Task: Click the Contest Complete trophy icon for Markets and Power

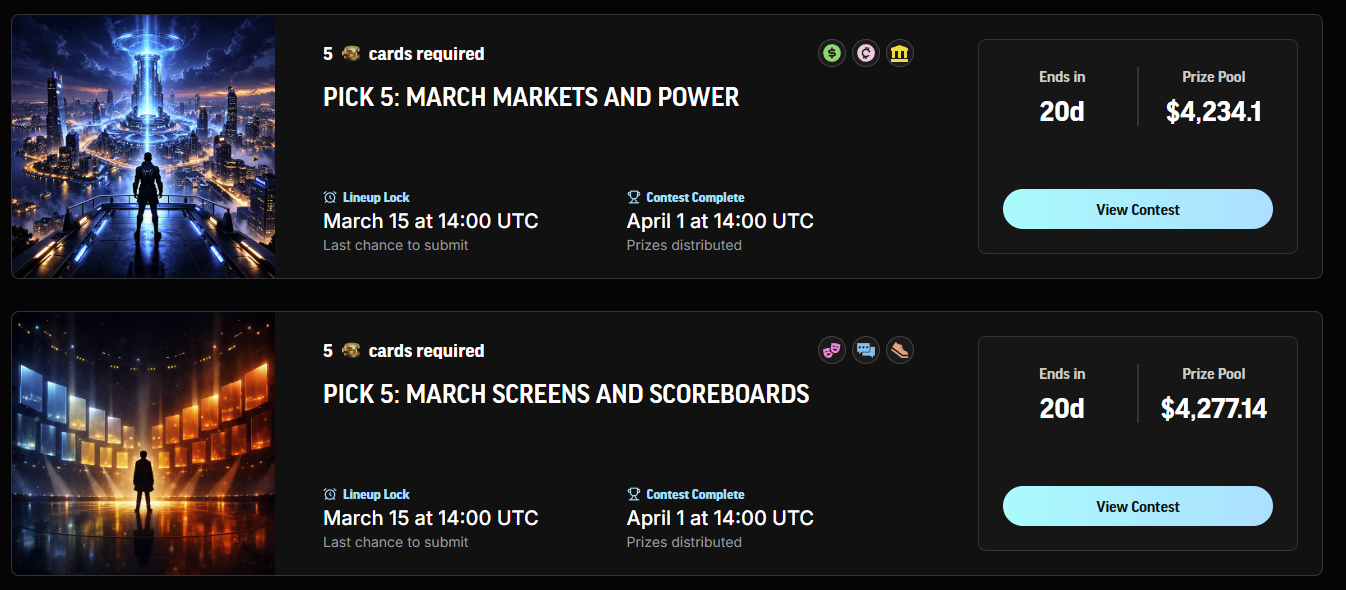Action: [x=633, y=198]
